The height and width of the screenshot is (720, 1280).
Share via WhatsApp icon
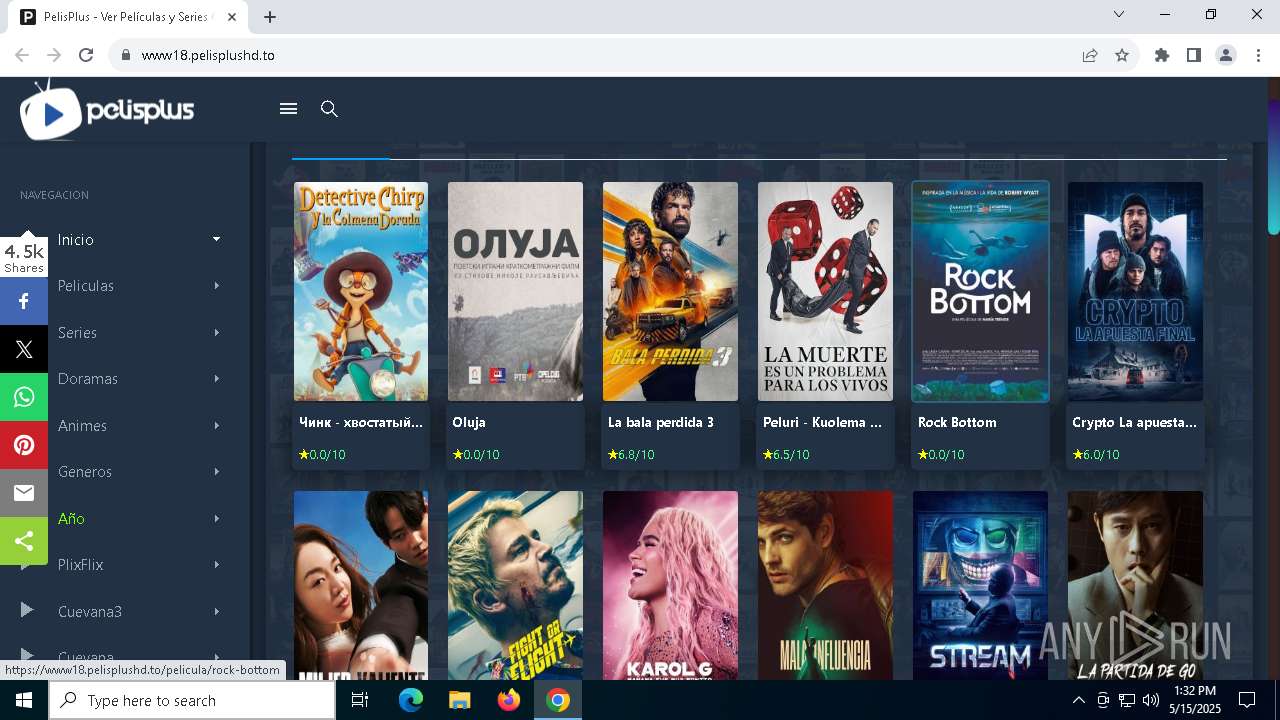click(x=24, y=397)
